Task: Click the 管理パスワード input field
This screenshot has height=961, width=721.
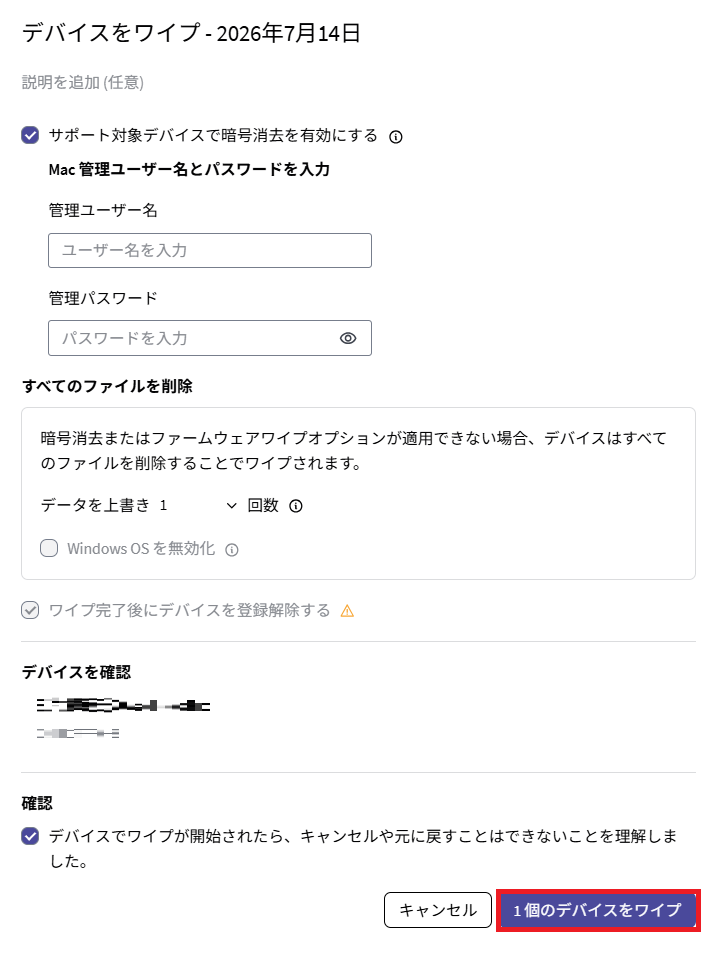Action: pos(210,338)
